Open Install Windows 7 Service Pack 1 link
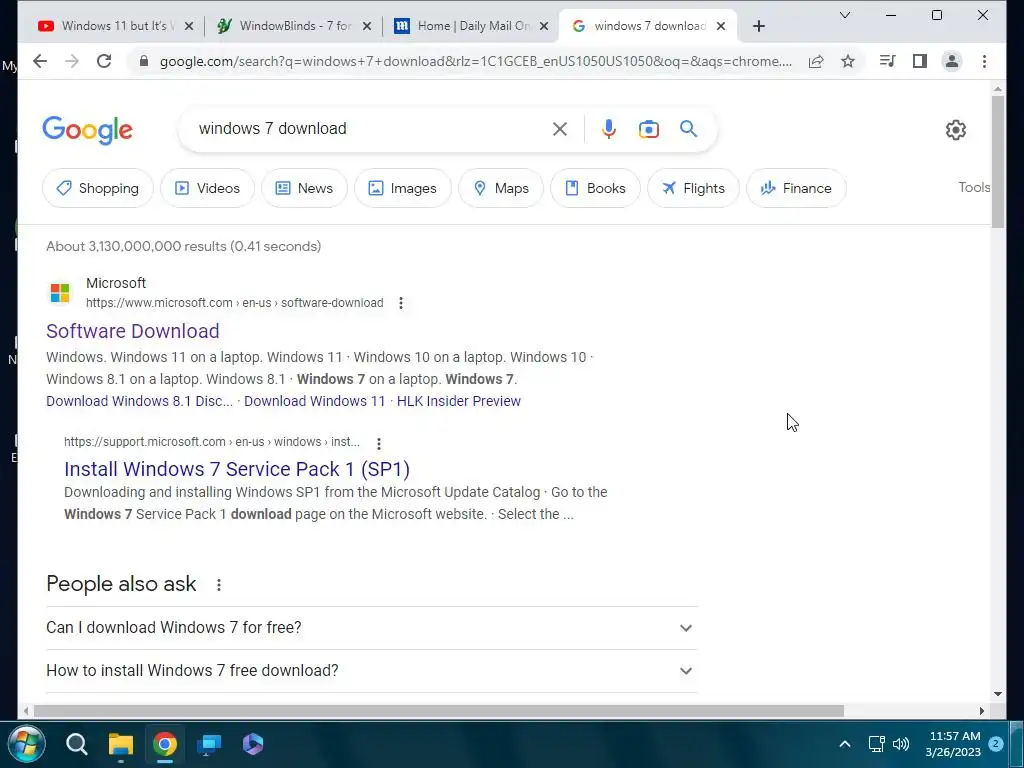The image size is (1024, 768). tap(237, 469)
